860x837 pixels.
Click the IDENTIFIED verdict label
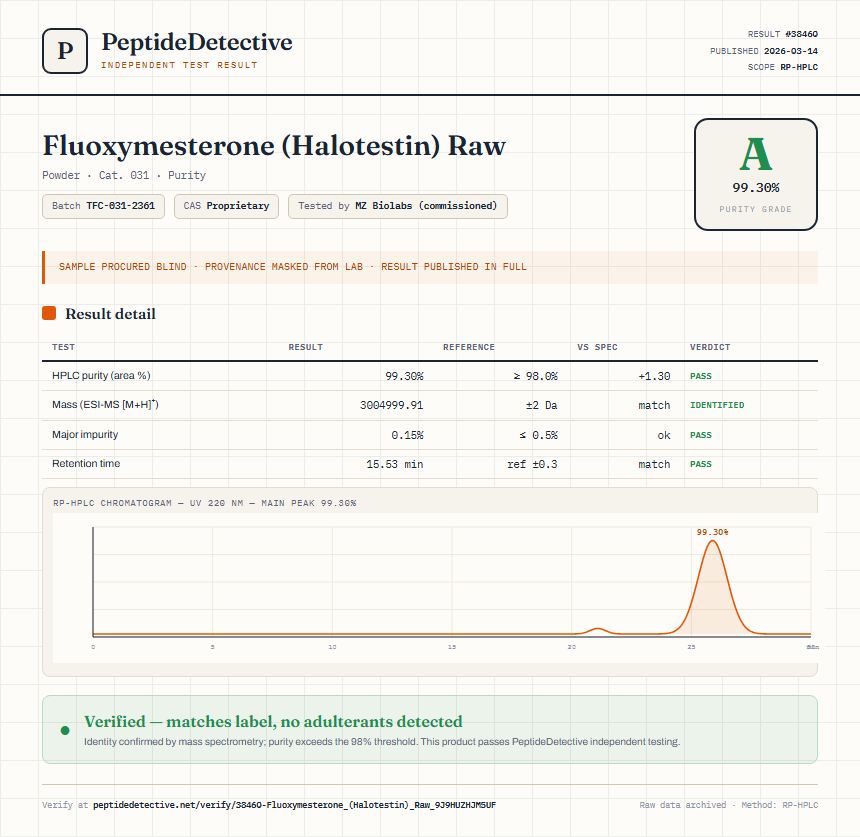(717, 405)
